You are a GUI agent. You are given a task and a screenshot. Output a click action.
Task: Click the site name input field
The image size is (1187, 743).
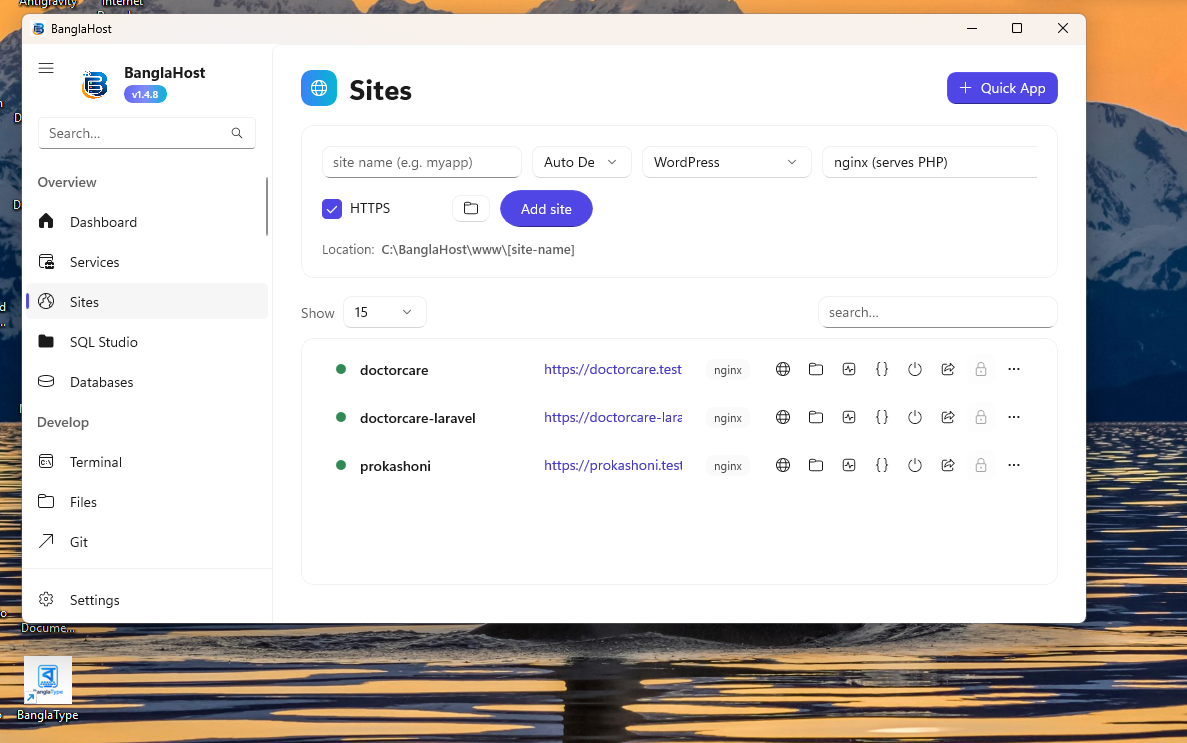(x=422, y=162)
